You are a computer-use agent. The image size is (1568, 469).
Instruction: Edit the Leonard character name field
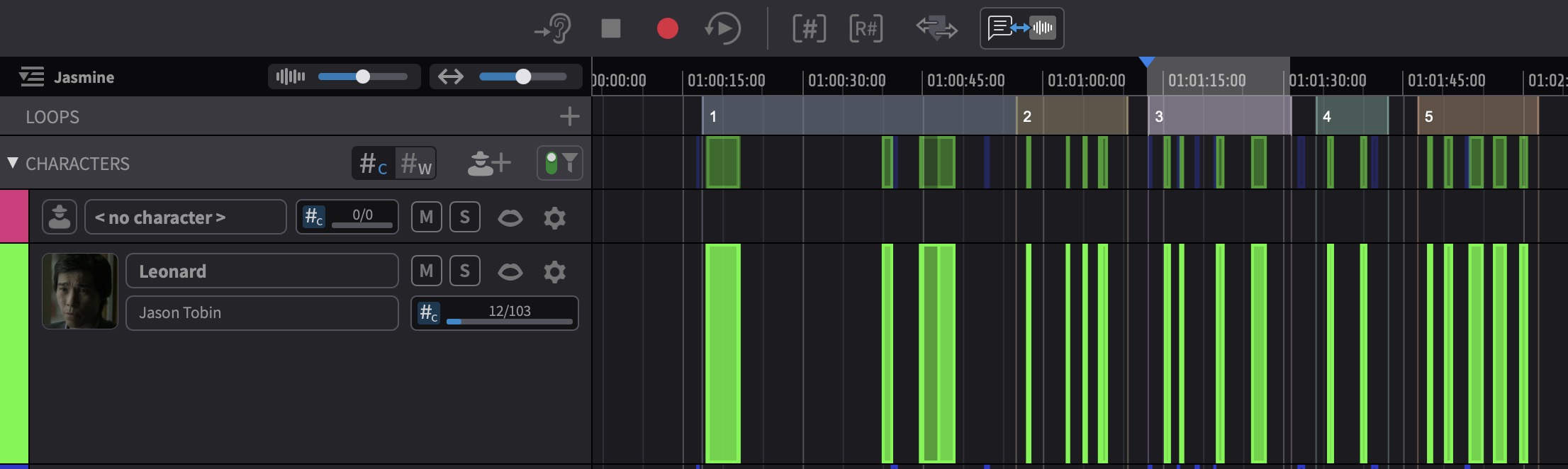tap(262, 271)
